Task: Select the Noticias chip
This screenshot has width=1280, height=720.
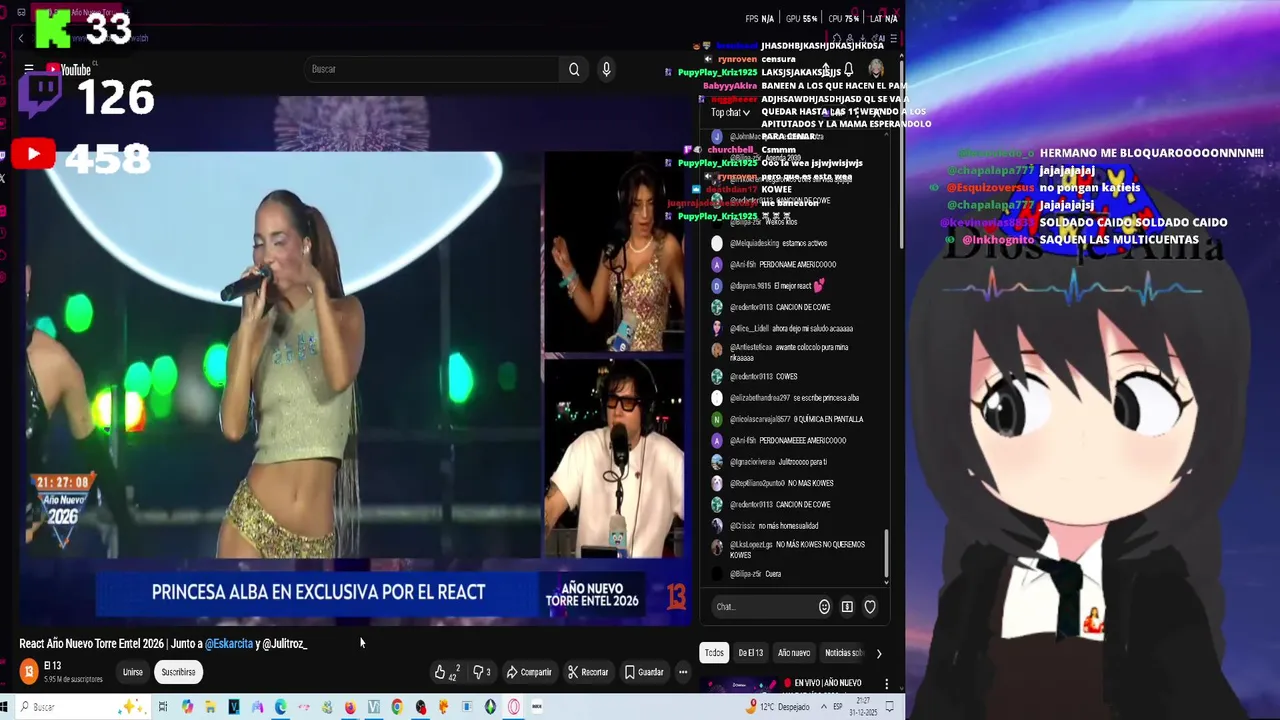Action: (843, 653)
